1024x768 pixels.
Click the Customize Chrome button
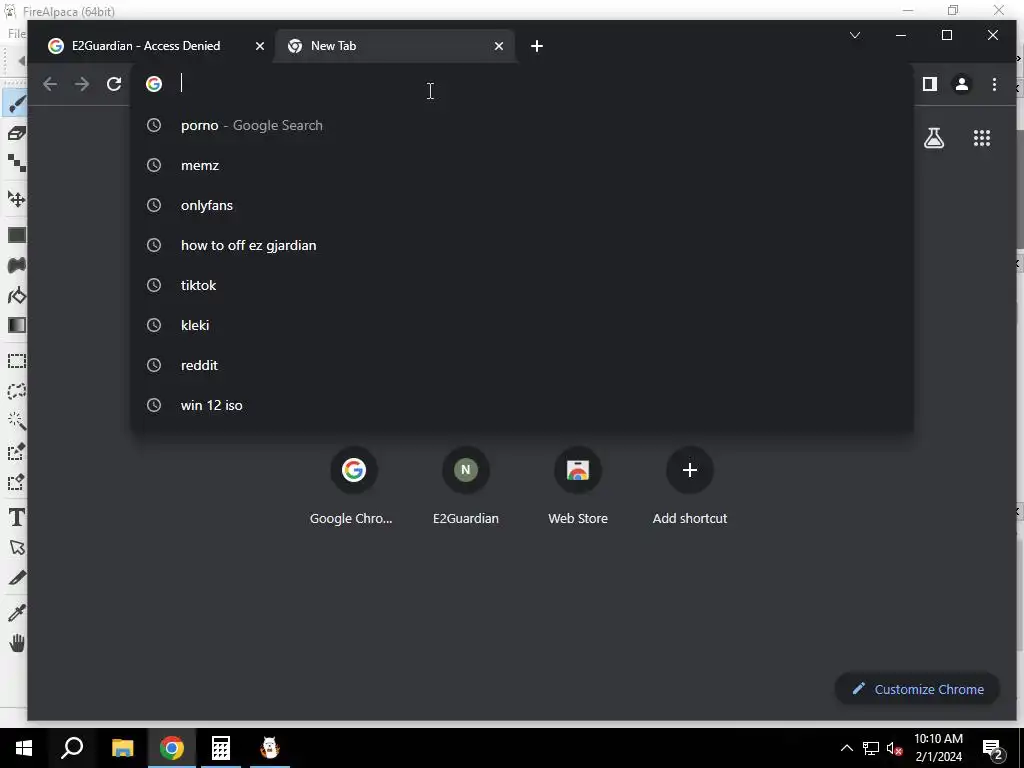[918, 689]
